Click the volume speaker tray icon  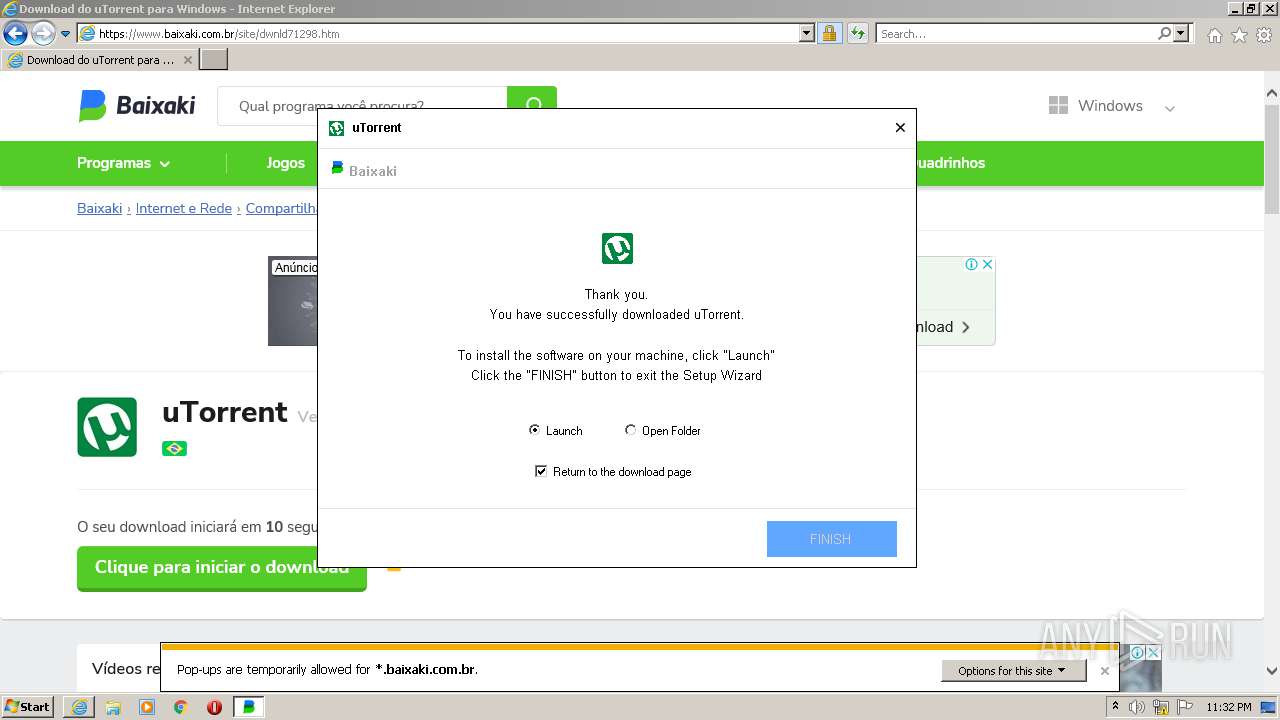[1137, 707]
